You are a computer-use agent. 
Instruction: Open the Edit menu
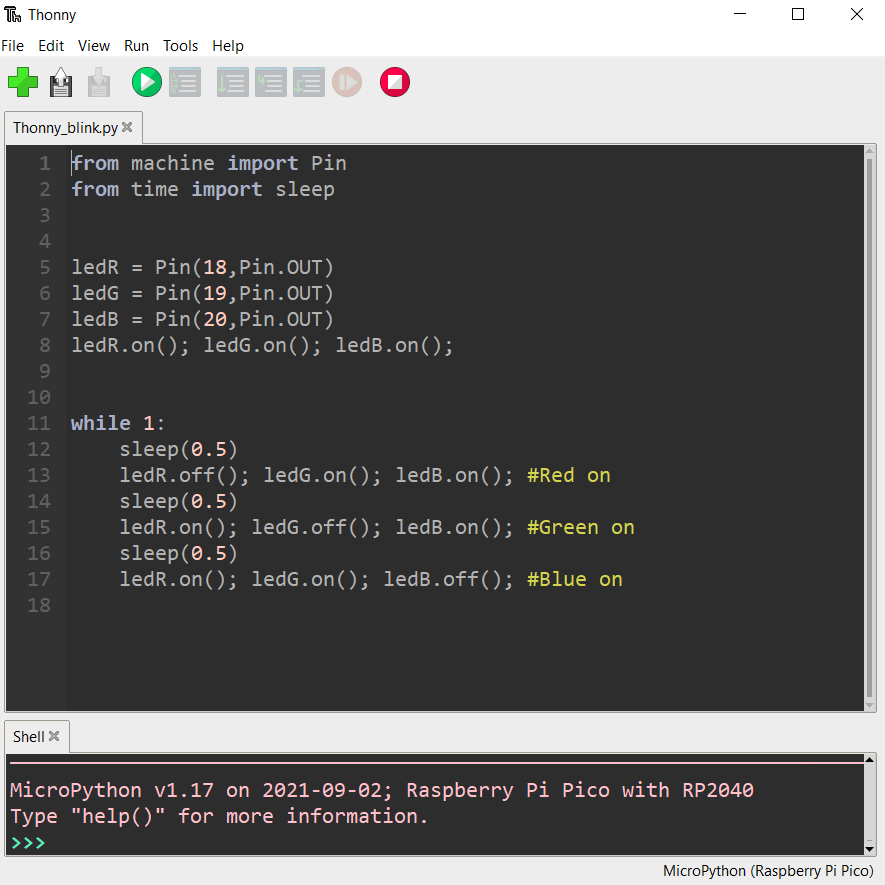pos(51,46)
